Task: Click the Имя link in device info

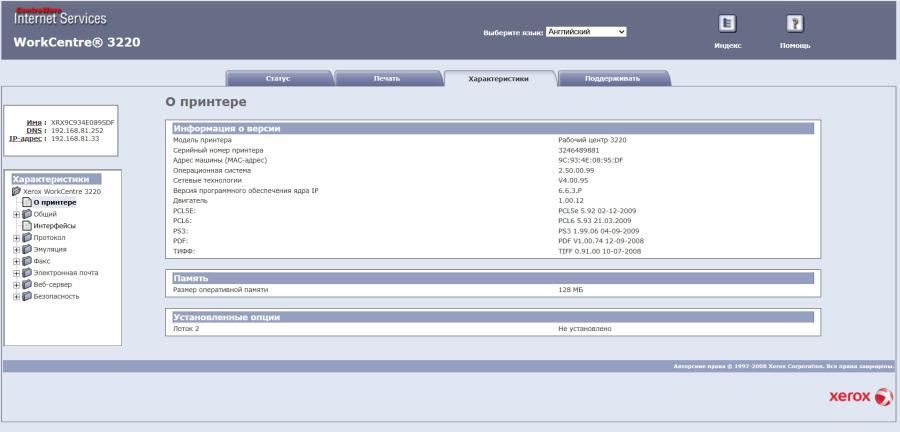Action: tap(34, 123)
